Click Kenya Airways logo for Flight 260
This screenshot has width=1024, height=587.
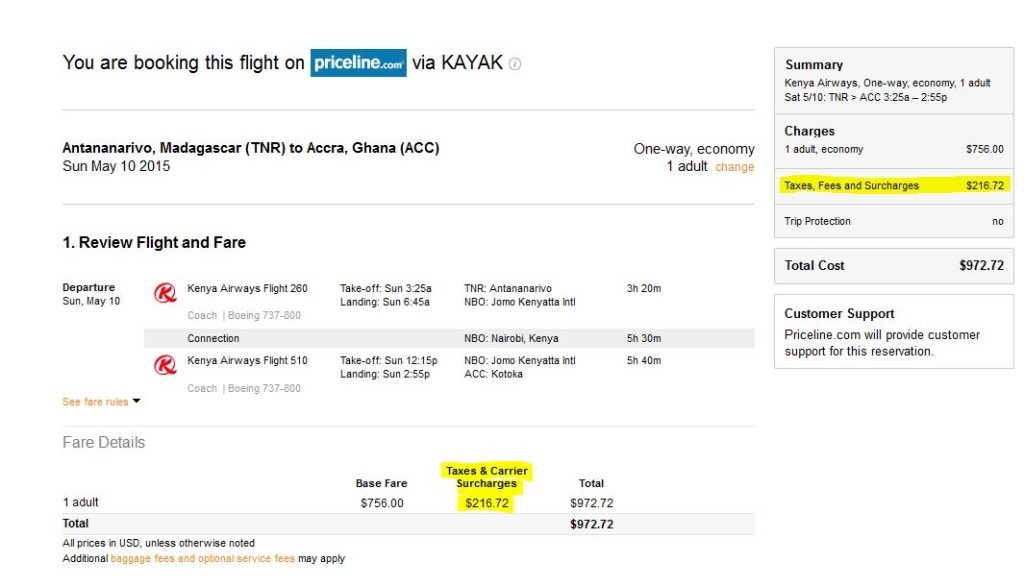(165, 293)
